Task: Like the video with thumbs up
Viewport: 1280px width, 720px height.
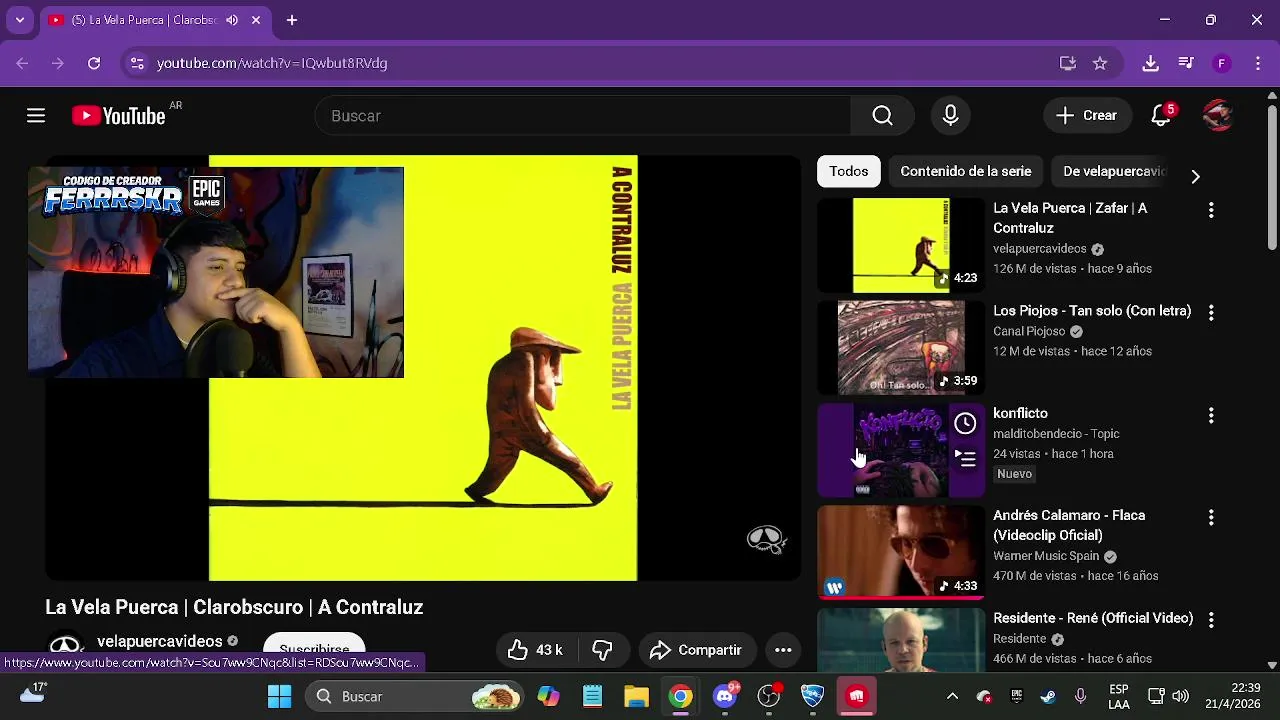Action: pyautogui.click(x=535, y=650)
